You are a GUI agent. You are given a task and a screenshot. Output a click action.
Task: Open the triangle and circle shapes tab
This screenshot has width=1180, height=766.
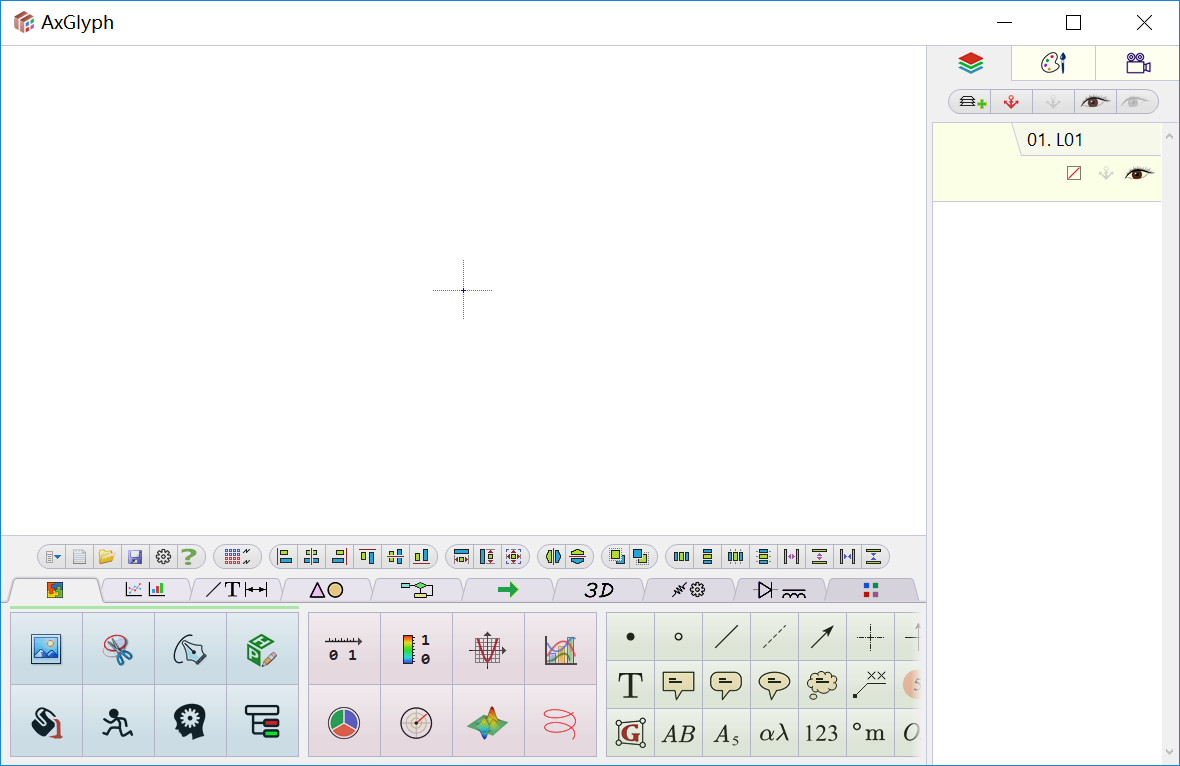tap(327, 590)
